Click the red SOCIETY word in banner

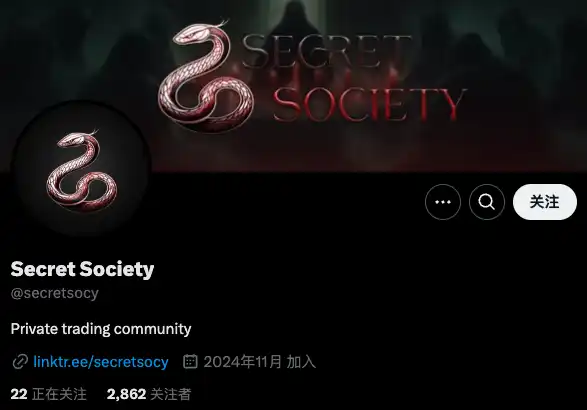pos(369,105)
